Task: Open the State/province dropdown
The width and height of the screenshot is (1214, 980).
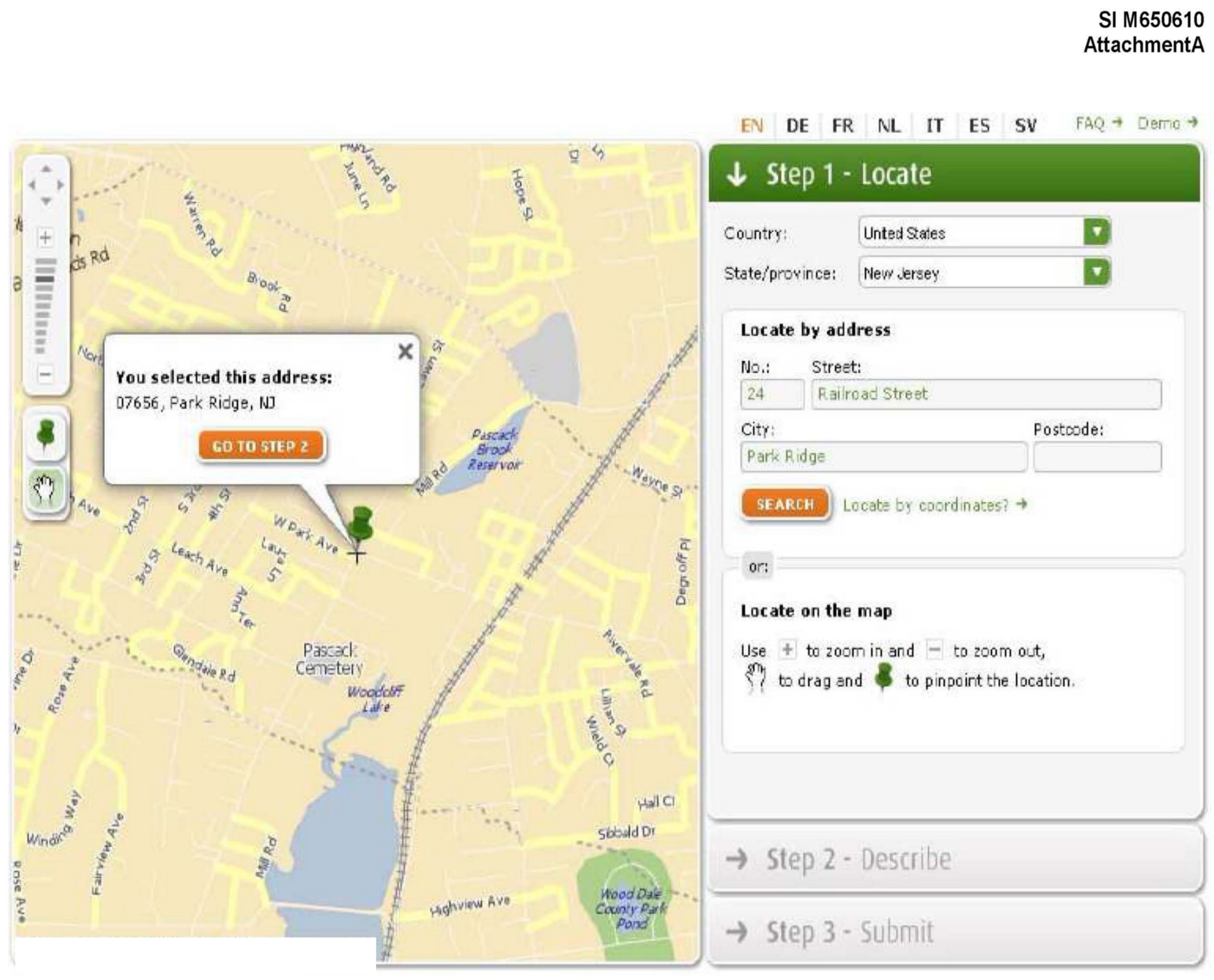Action: click(x=1096, y=272)
